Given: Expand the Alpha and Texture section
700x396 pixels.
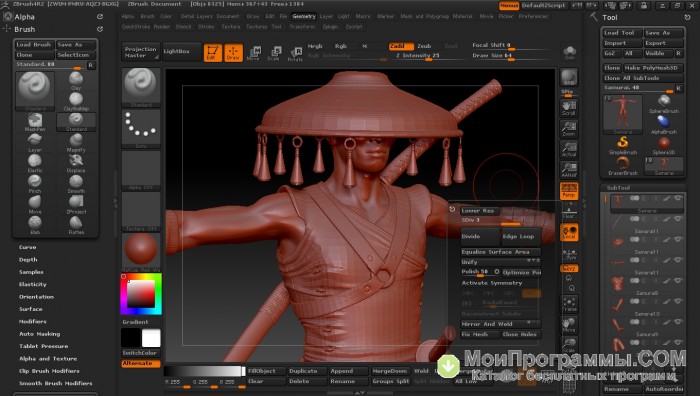Looking at the screenshot, I should click(x=48, y=359).
